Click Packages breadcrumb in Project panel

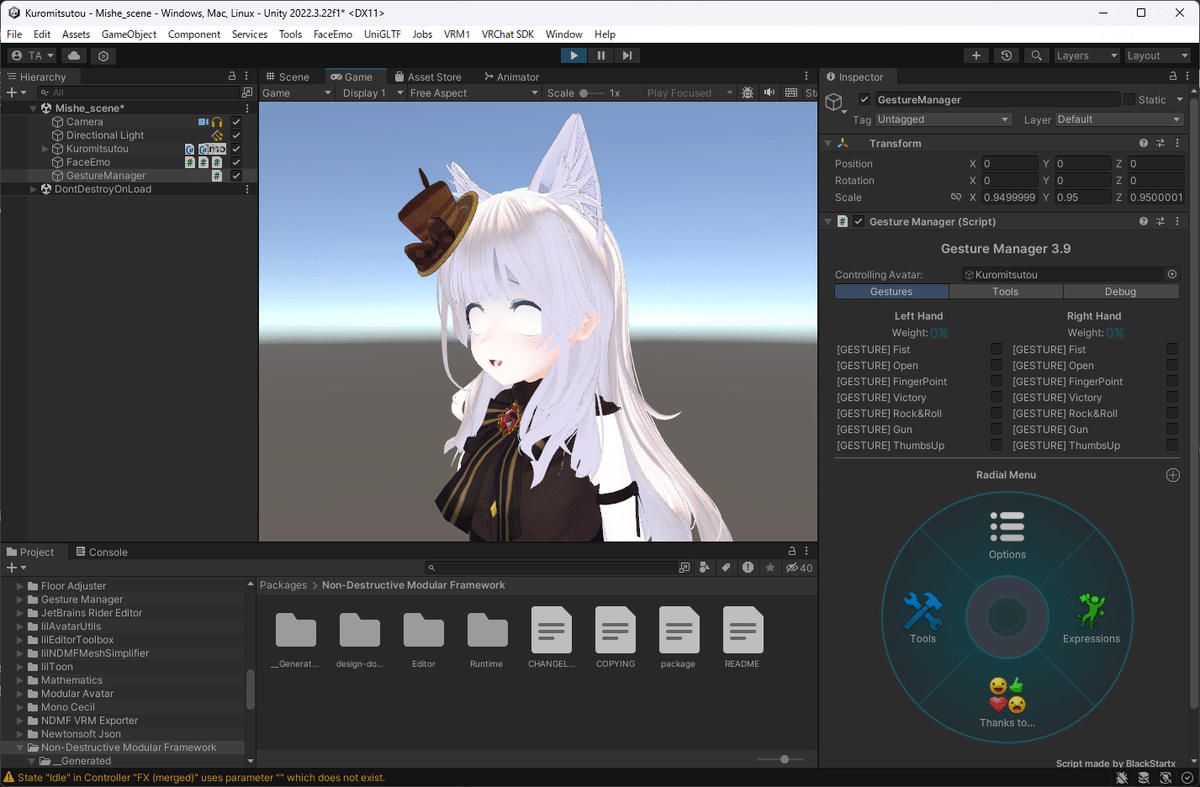(283, 585)
